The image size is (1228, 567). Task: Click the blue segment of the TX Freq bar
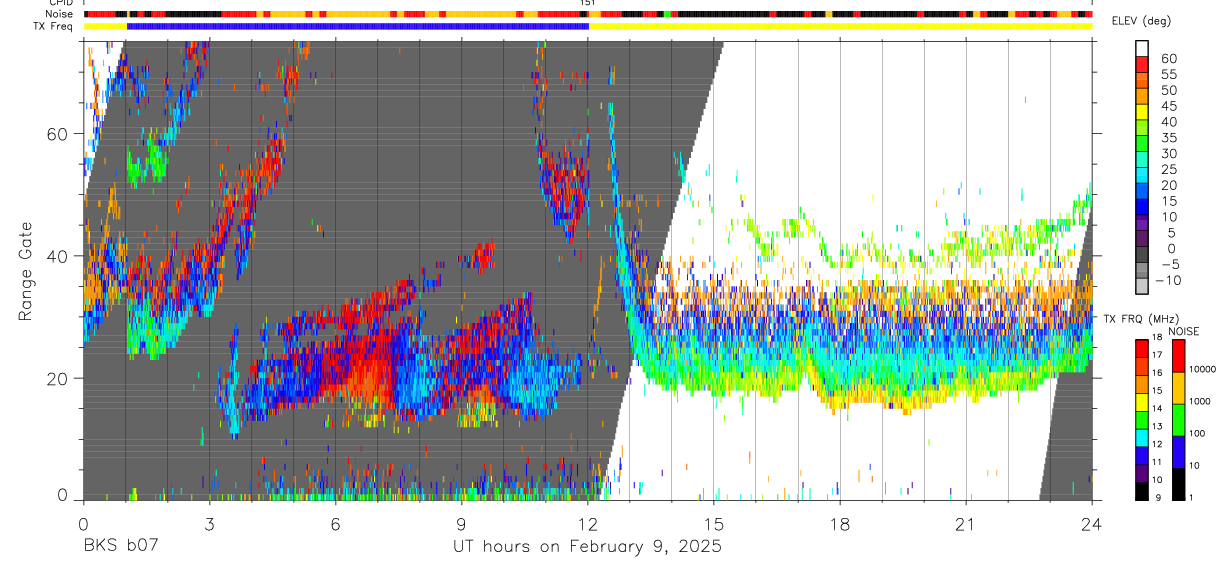click(358, 26)
